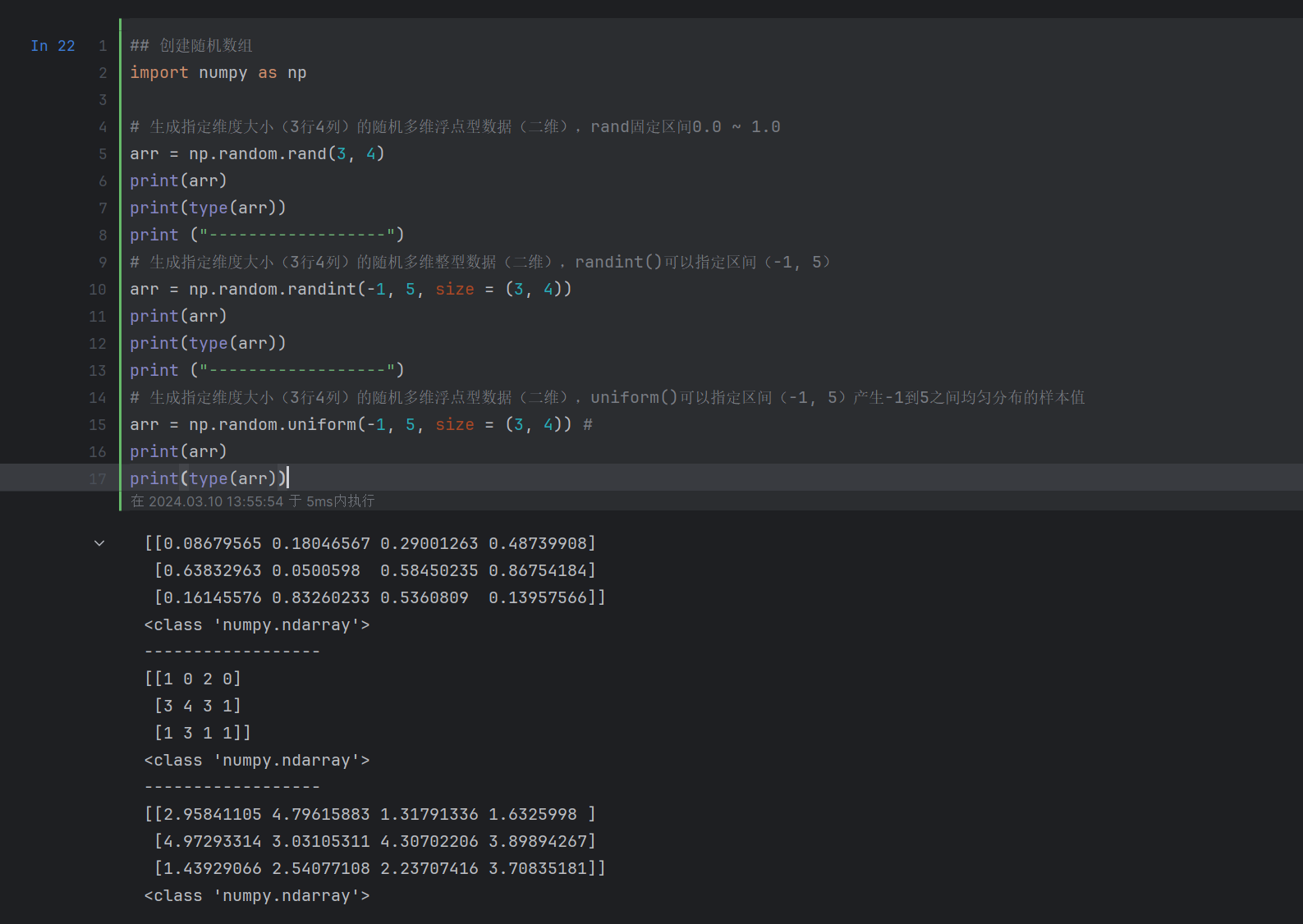Select the In 22 cell label

tap(53, 46)
